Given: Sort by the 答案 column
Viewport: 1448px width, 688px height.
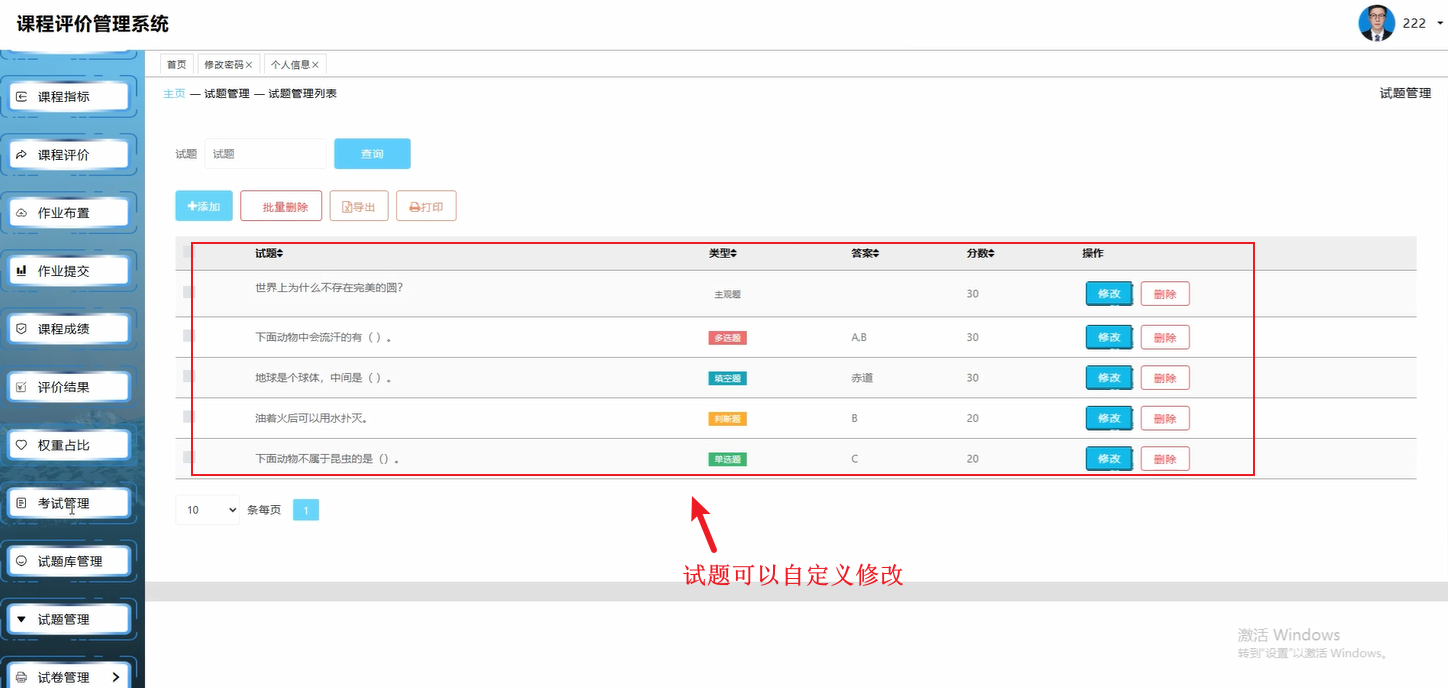Looking at the screenshot, I should coord(865,254).
